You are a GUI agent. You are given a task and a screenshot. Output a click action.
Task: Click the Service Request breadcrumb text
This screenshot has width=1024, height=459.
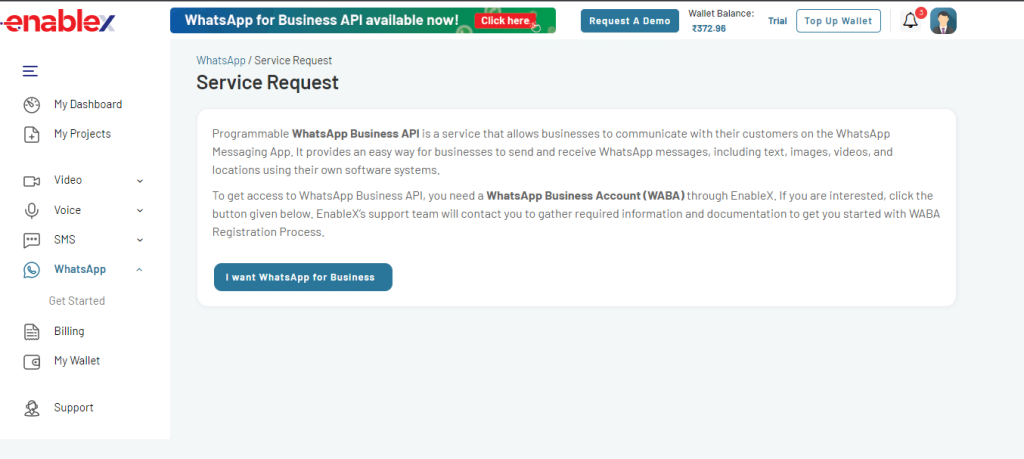point(293,60)
